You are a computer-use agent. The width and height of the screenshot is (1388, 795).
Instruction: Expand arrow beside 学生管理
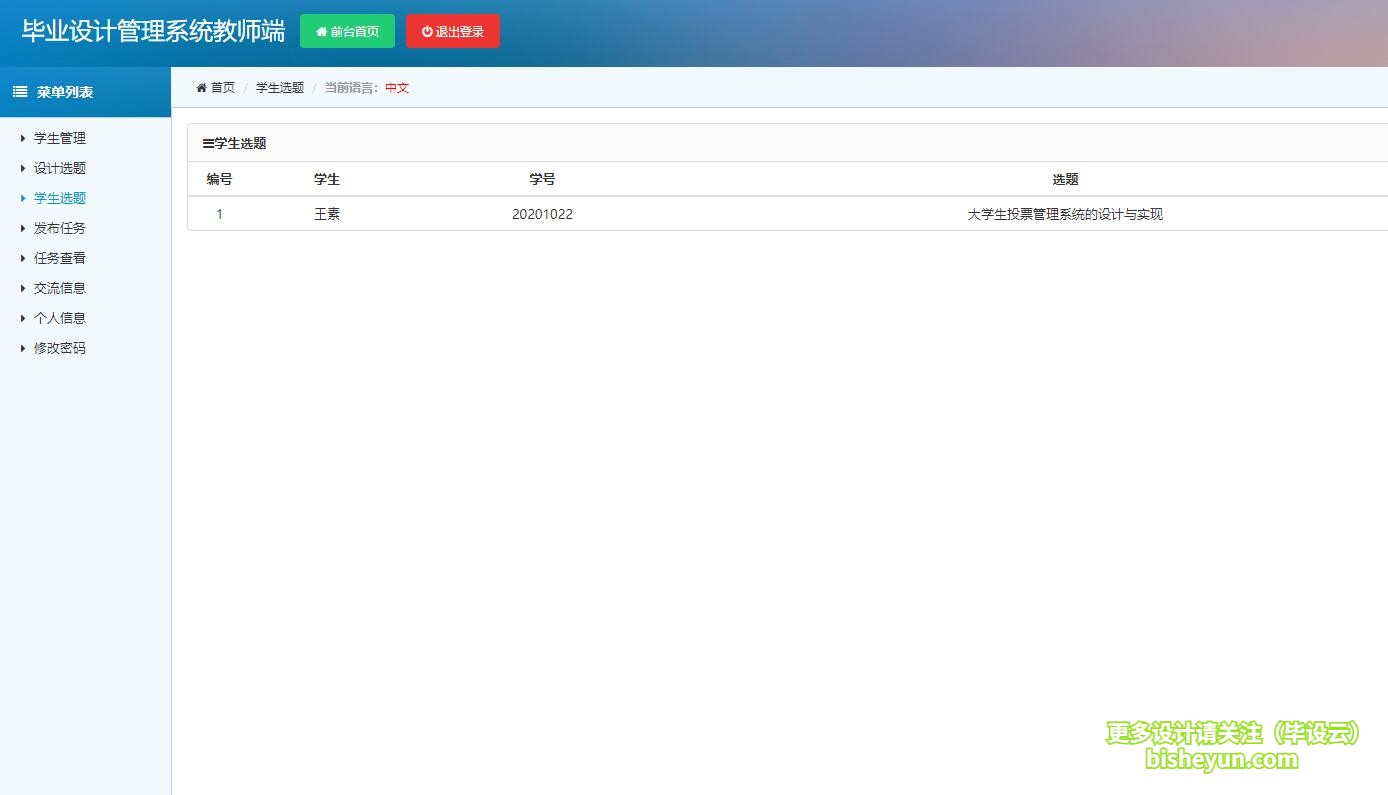(23, 138)
